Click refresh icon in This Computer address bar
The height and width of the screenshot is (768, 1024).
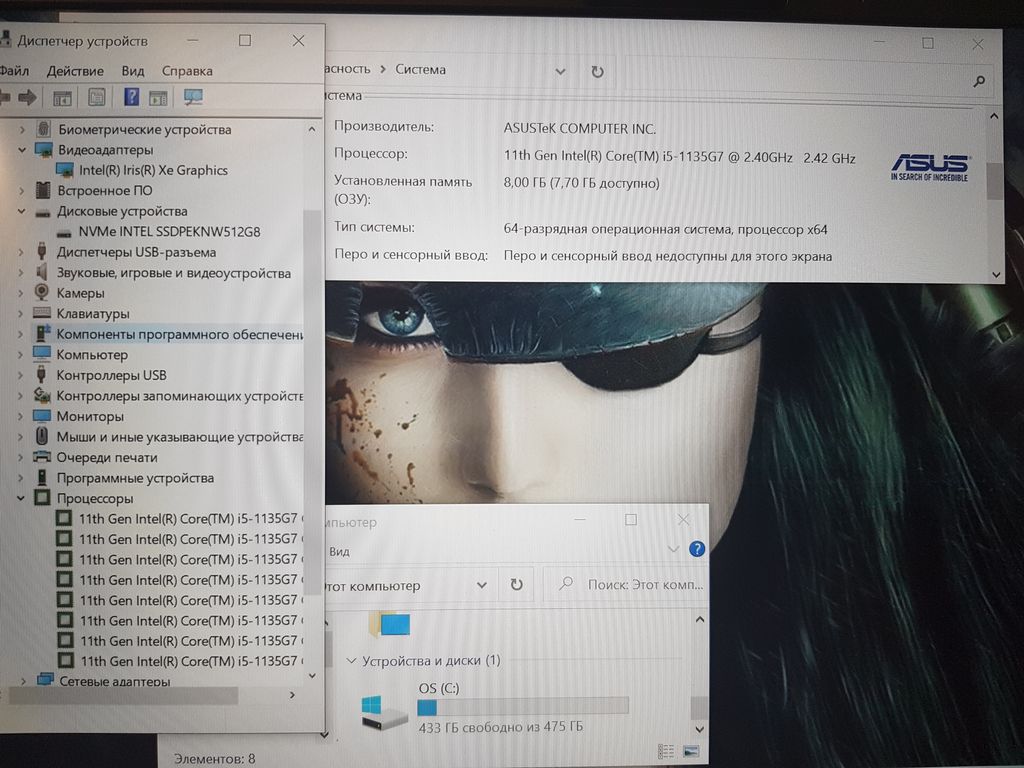click(x=516, y=584)
